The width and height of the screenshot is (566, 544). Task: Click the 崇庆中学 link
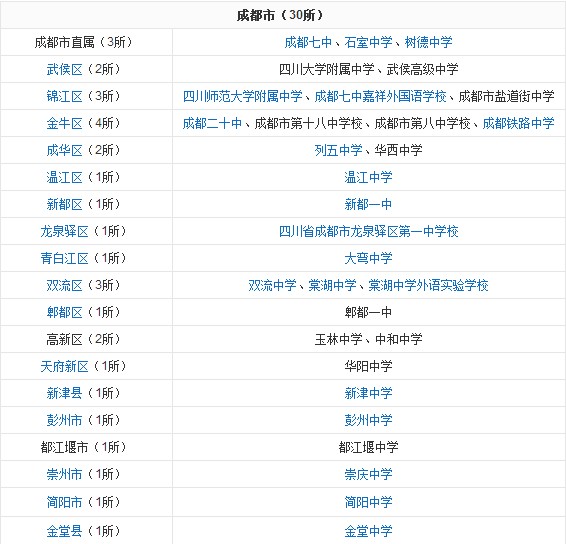tap(368, 474)
